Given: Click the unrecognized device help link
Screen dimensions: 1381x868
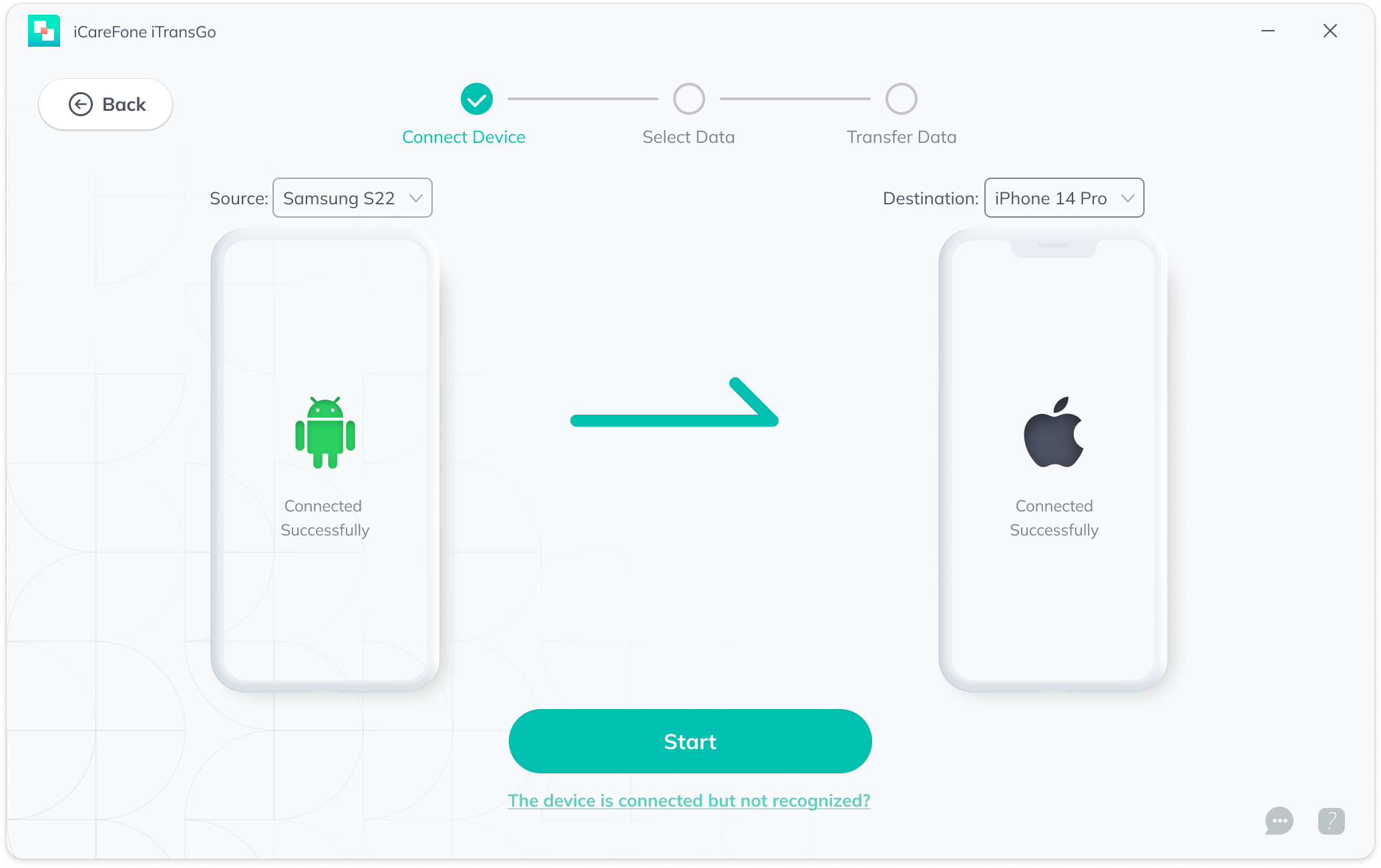Looking at the screenshot, I should [x=689, y=801].
